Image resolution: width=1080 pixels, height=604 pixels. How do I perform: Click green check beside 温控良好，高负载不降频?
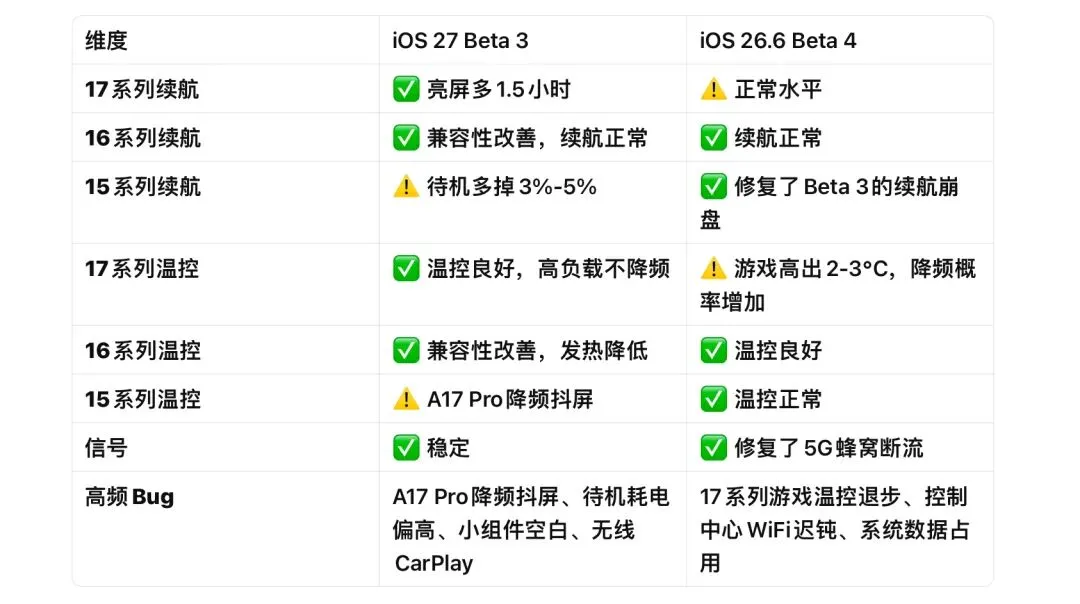click(x=406, y=269)
